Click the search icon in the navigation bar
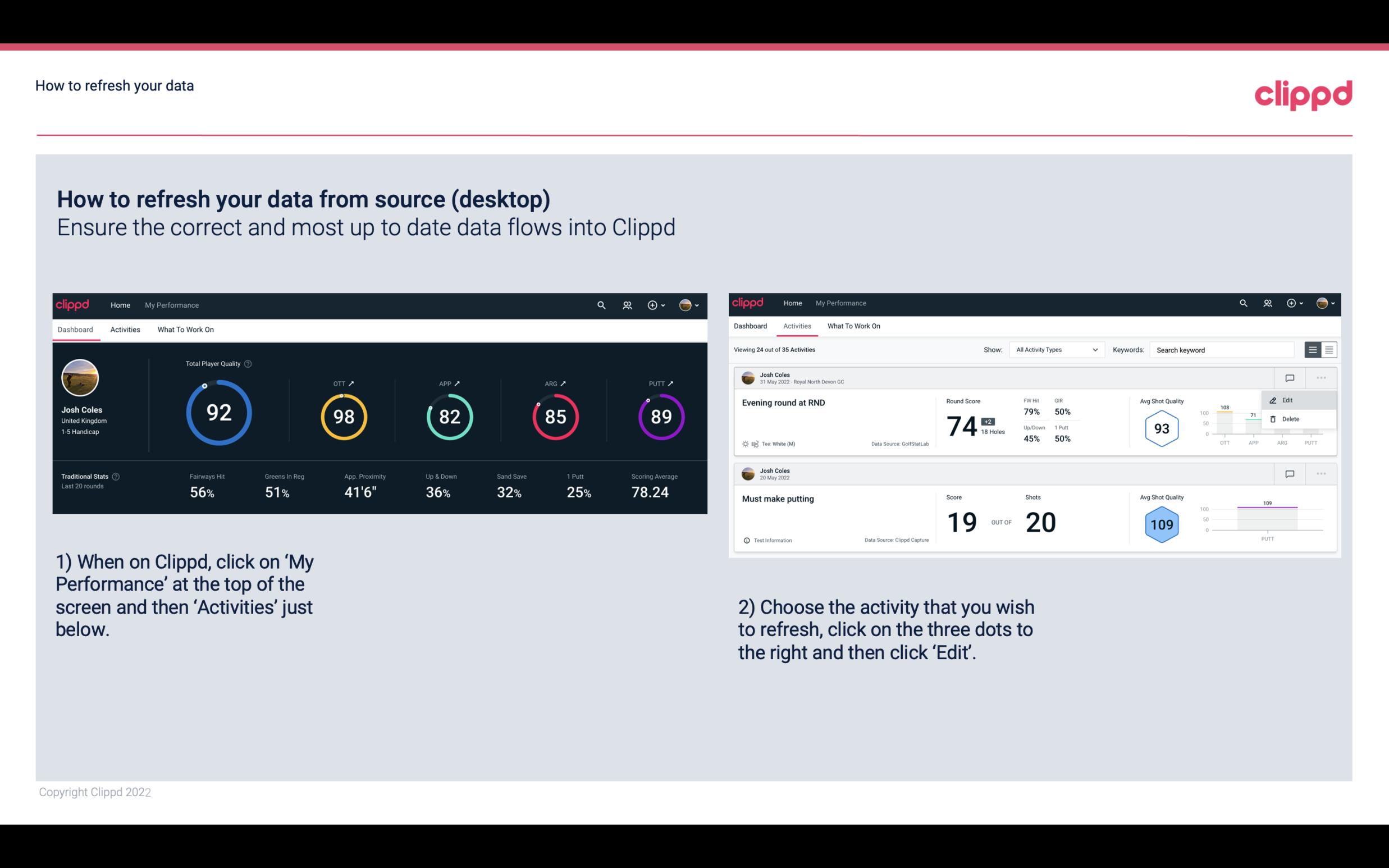This screenshot has height=868, width=1389. 601,305
